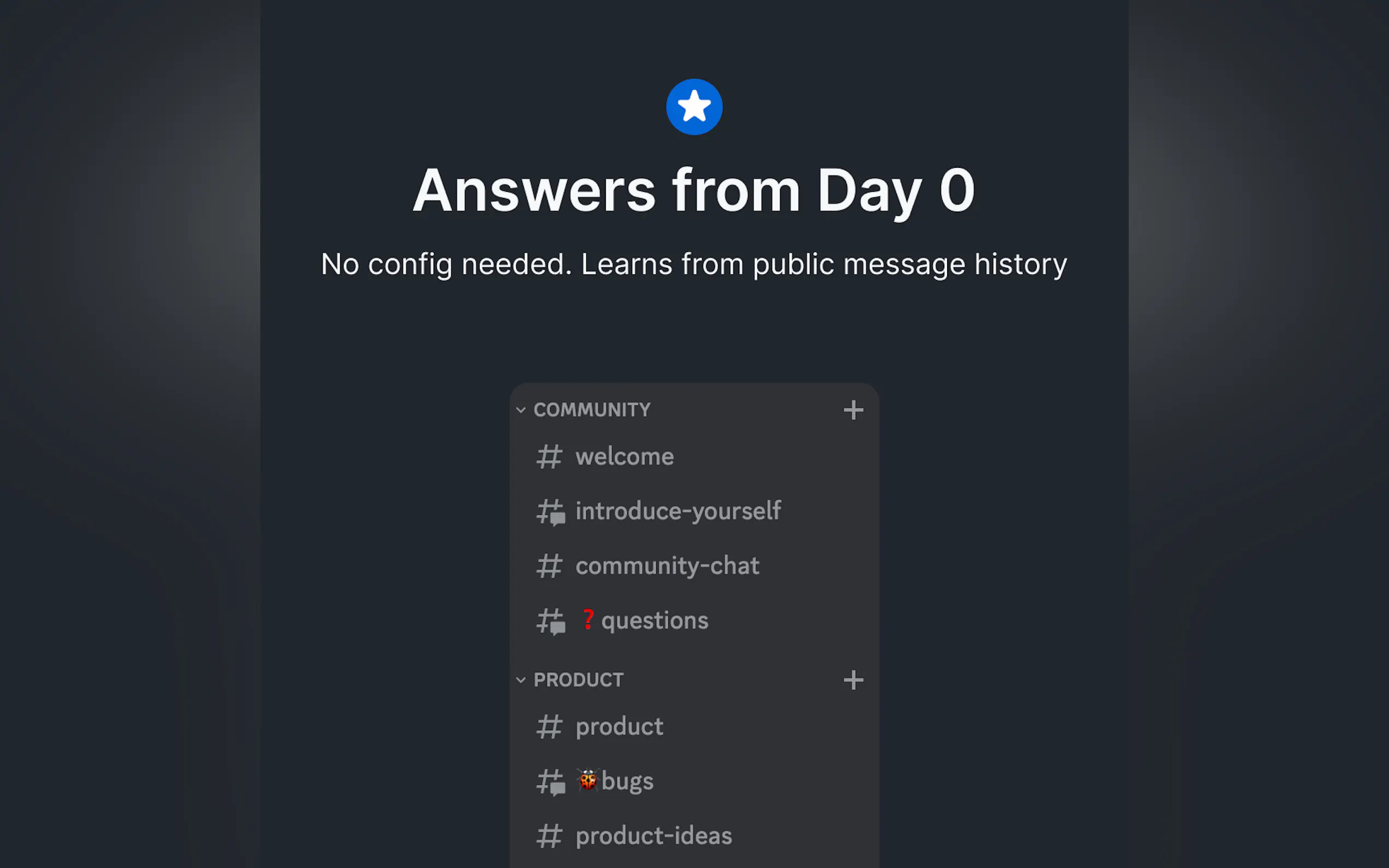Open the welcome channel
The image size is (1389, 868).
click(x=624, y=457)
